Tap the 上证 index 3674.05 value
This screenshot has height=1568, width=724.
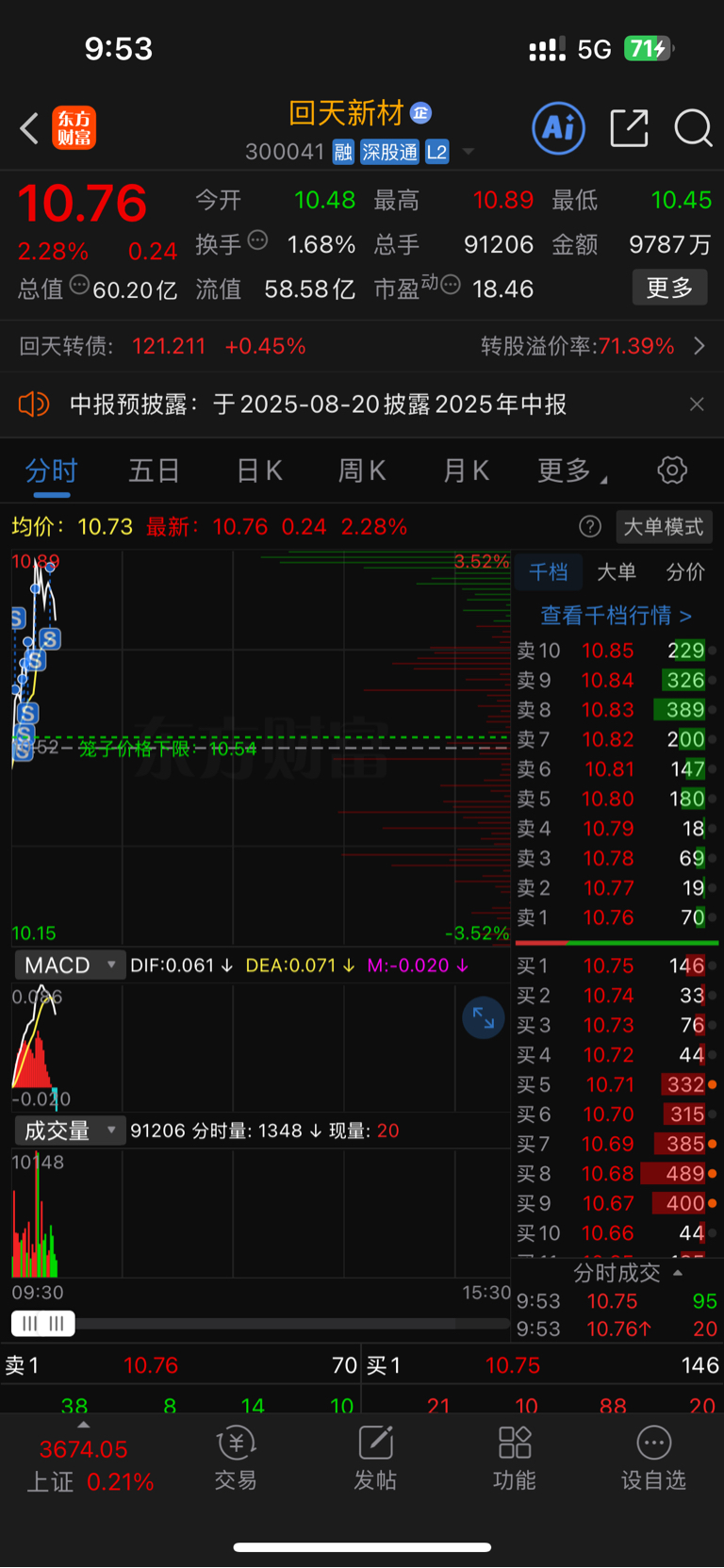pos(83,1449)
